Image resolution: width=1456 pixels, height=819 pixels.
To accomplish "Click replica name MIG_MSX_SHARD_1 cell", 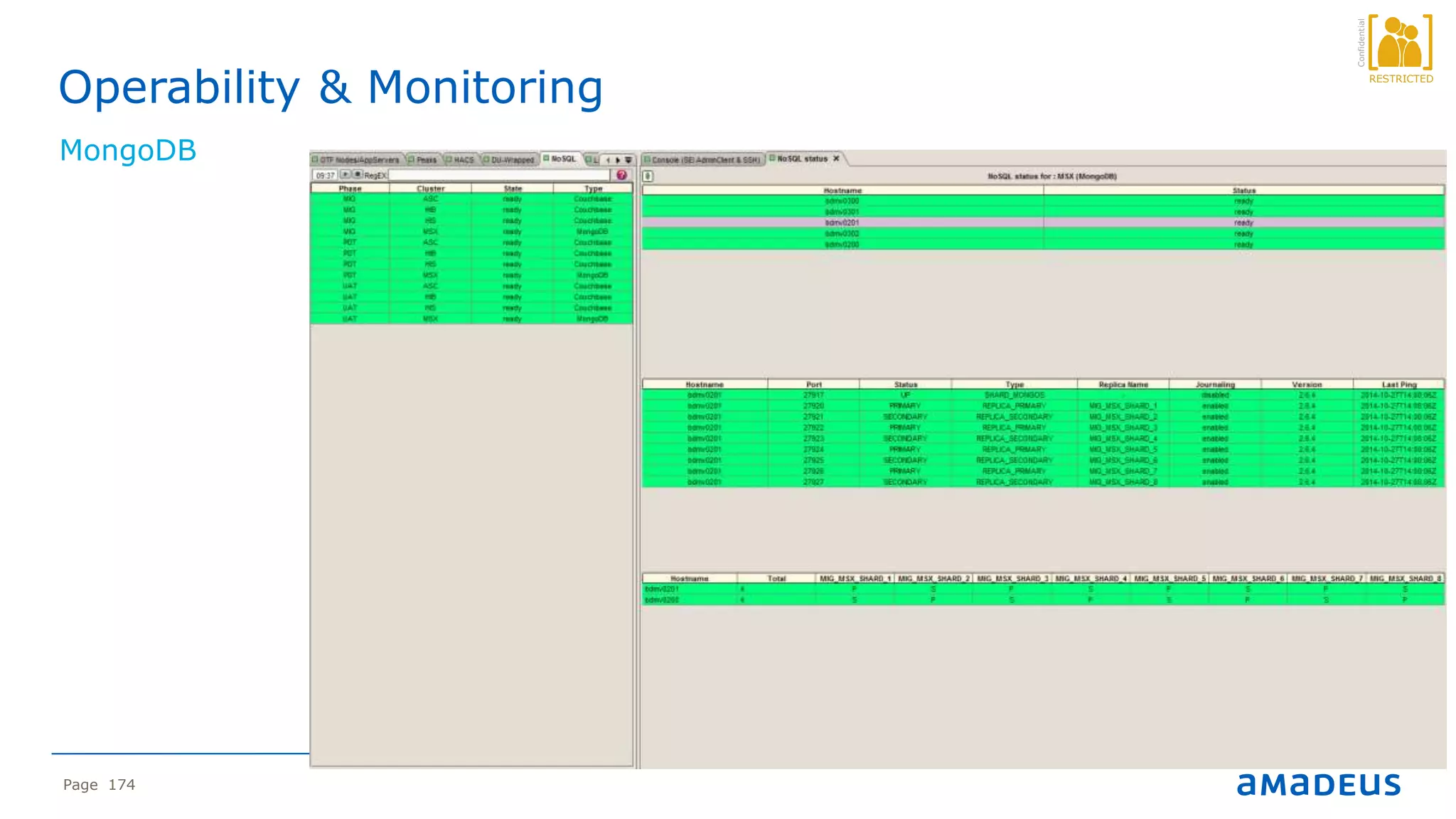I will coord(1123,406).
